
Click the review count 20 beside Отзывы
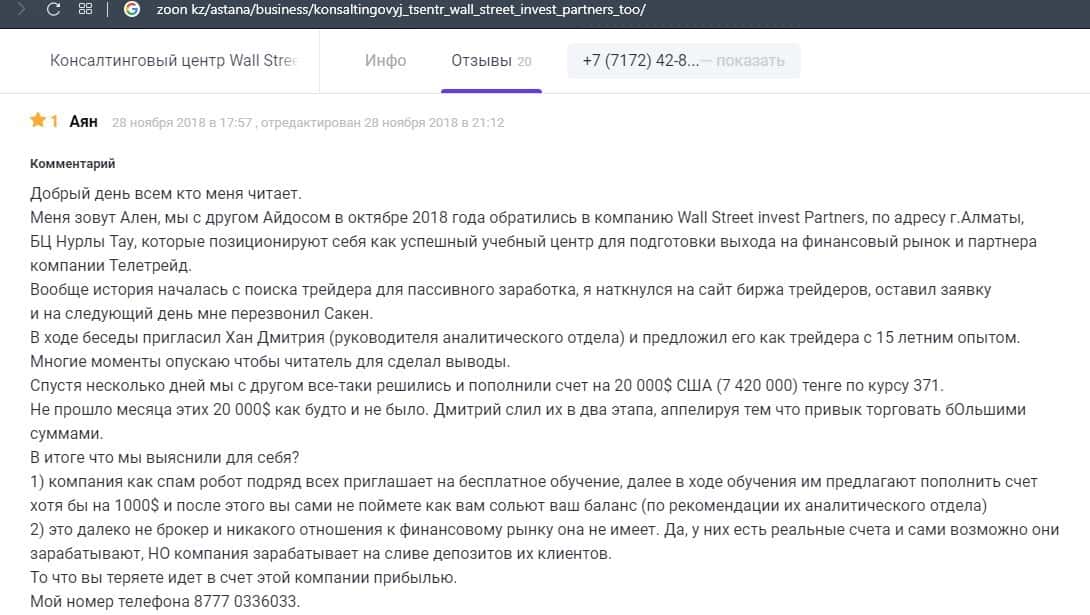click(524, 62)
